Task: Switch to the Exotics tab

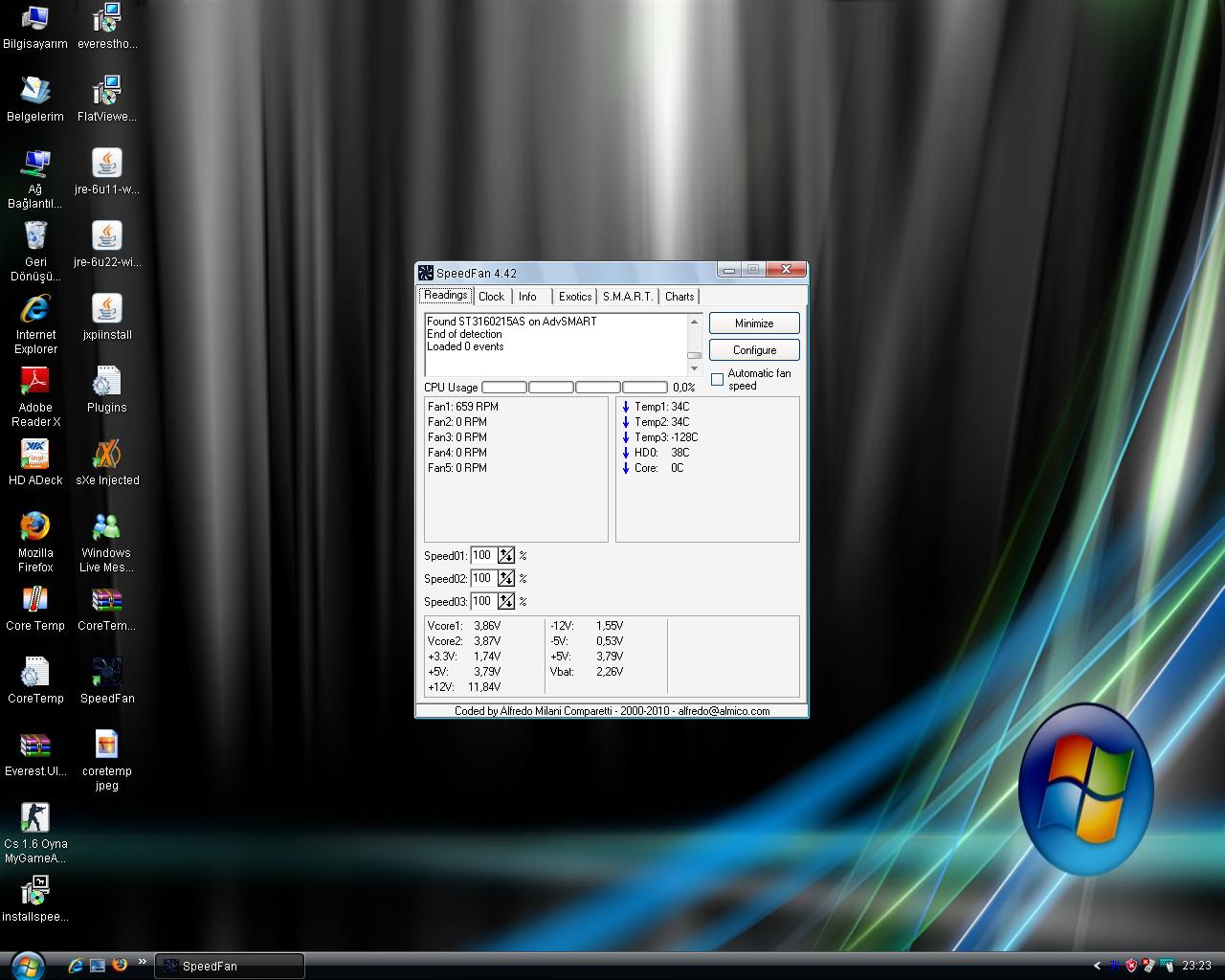Action: [x=575, y=297]
